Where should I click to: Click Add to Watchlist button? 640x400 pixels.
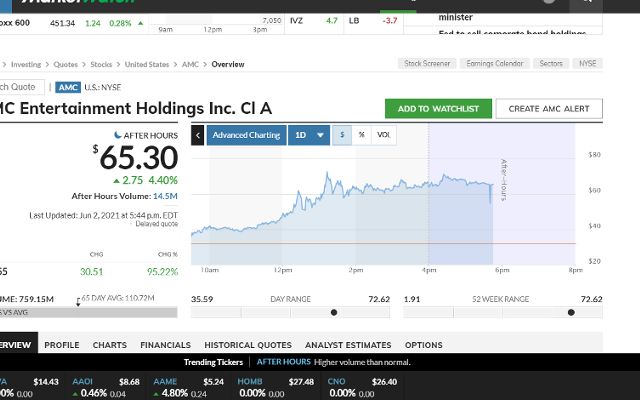tap(438, 108)
